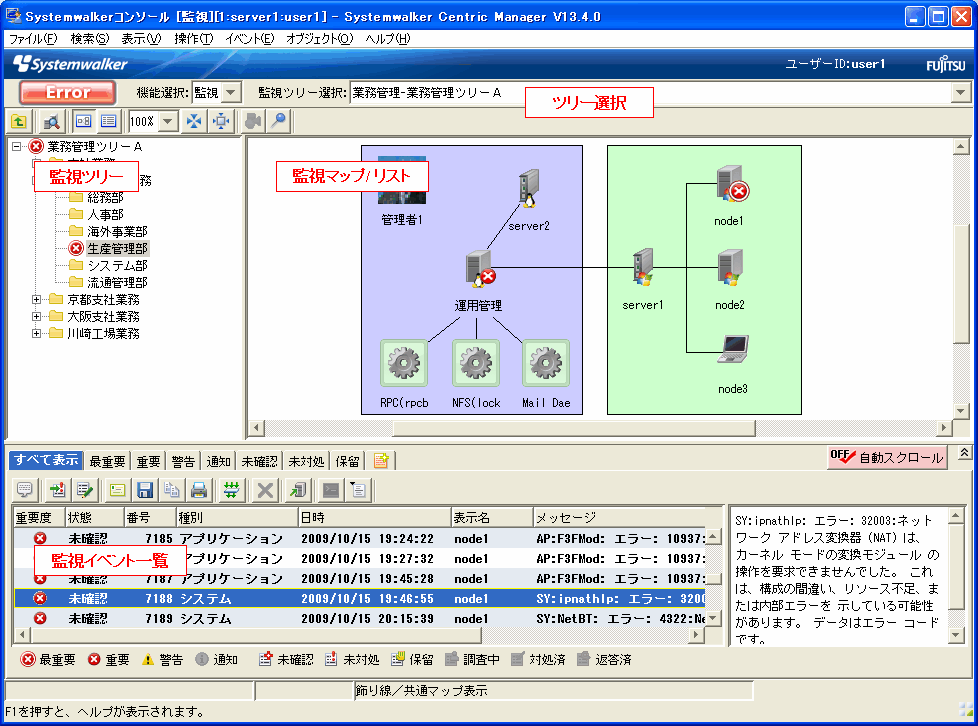Image resolution: width=978 pixels, height=726 pixels.
Task: Open the 表示(V) menu
Action: (141, 39)
